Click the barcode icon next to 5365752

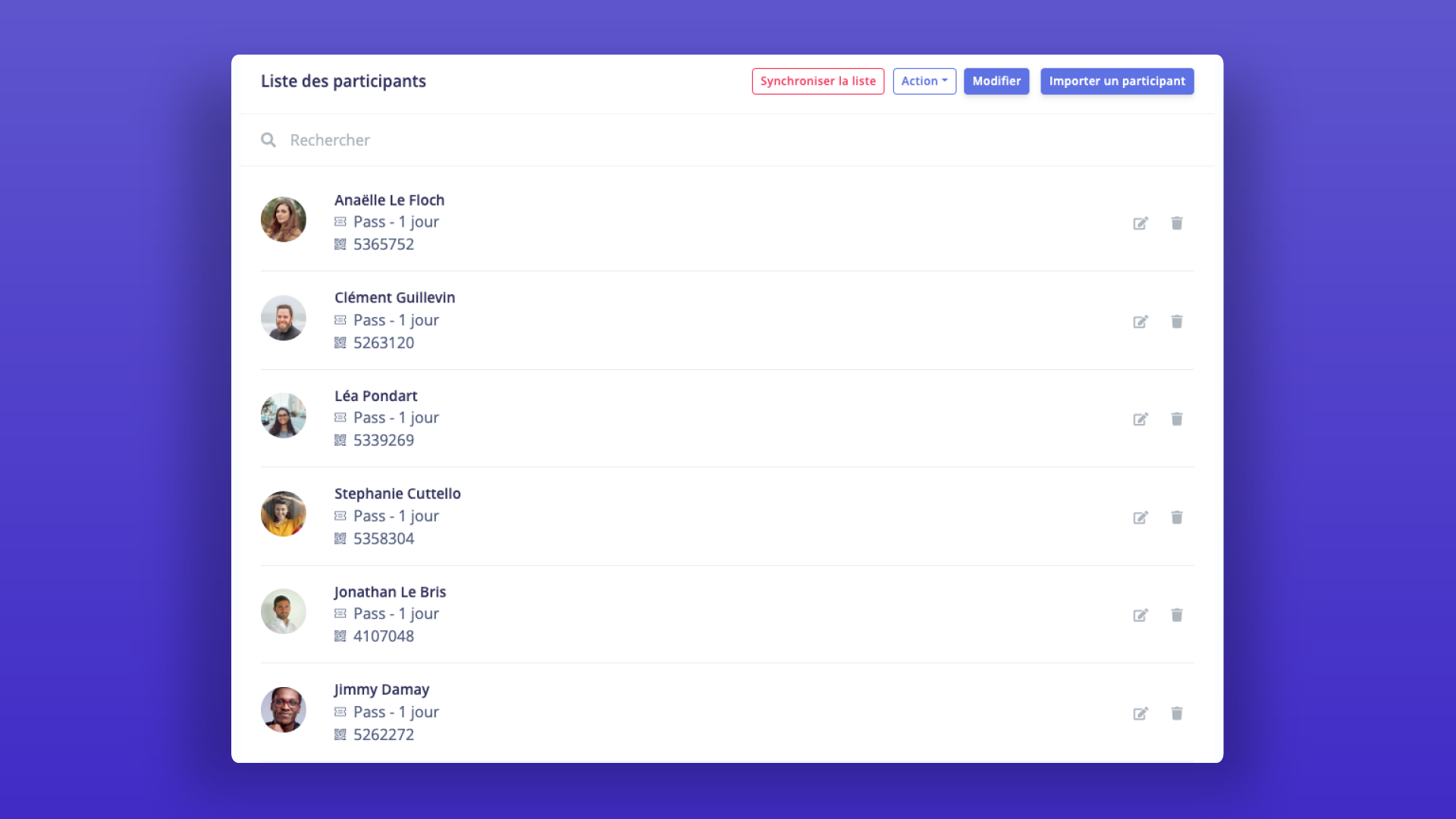click(x=341, y=244)
